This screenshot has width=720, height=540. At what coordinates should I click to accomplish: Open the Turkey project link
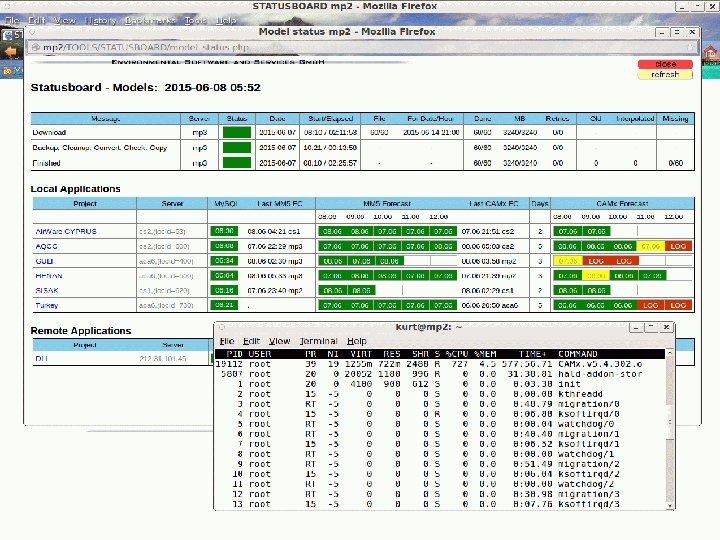[47, 305]
